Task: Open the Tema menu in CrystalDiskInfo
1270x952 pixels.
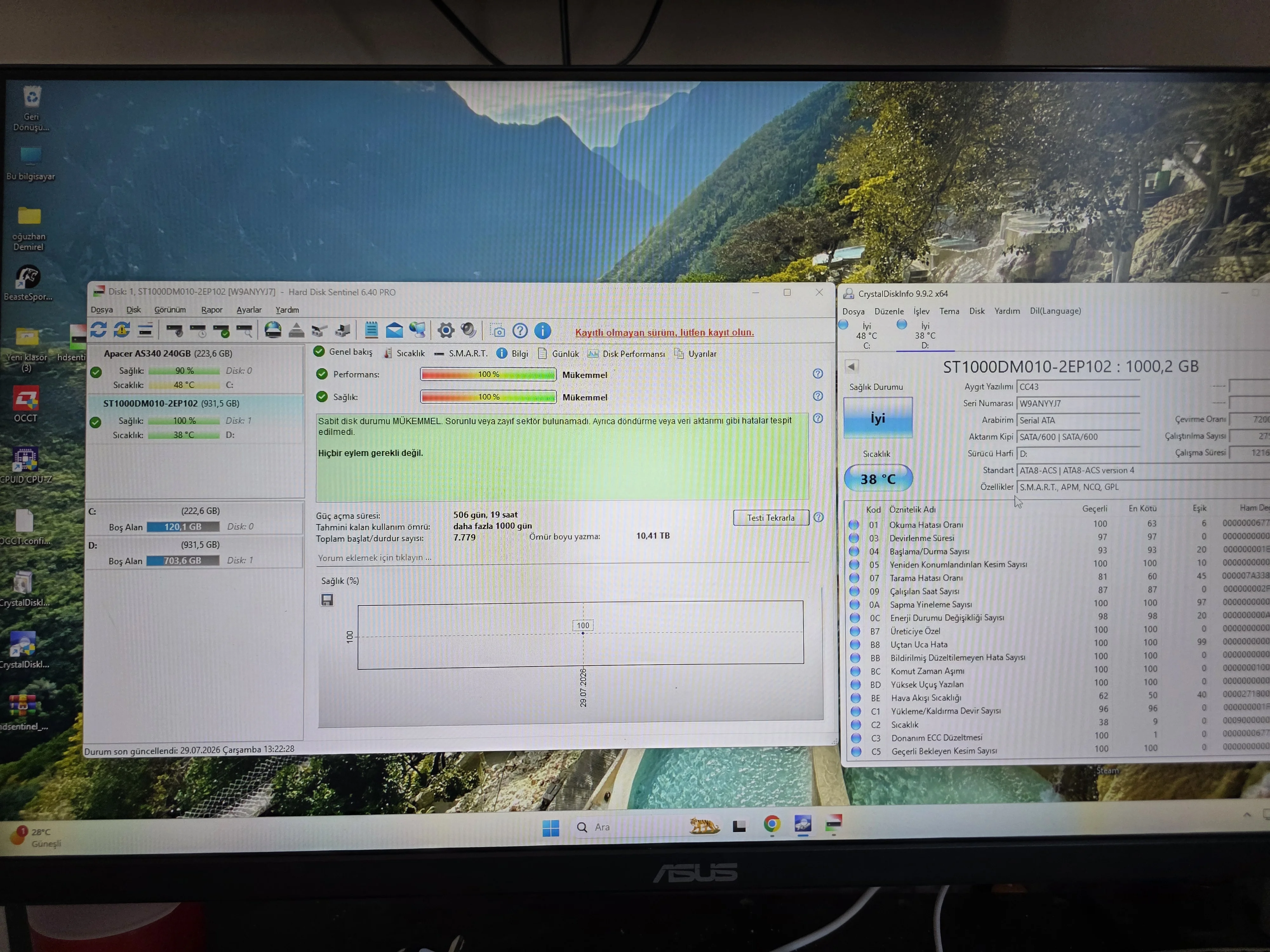Action: click(x=949, y=311)
